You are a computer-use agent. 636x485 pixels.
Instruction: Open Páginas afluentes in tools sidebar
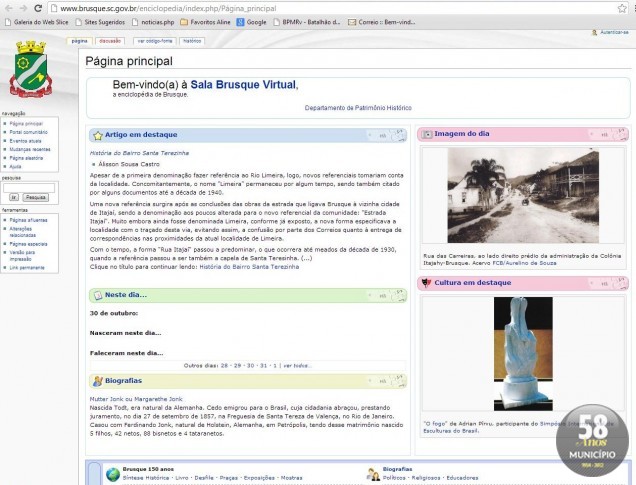[x=28, y=220]
